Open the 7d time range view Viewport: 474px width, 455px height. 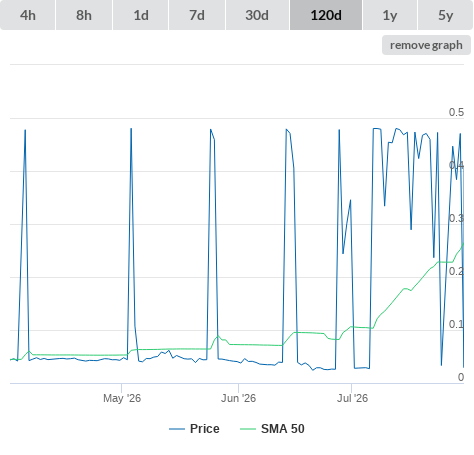197,15
